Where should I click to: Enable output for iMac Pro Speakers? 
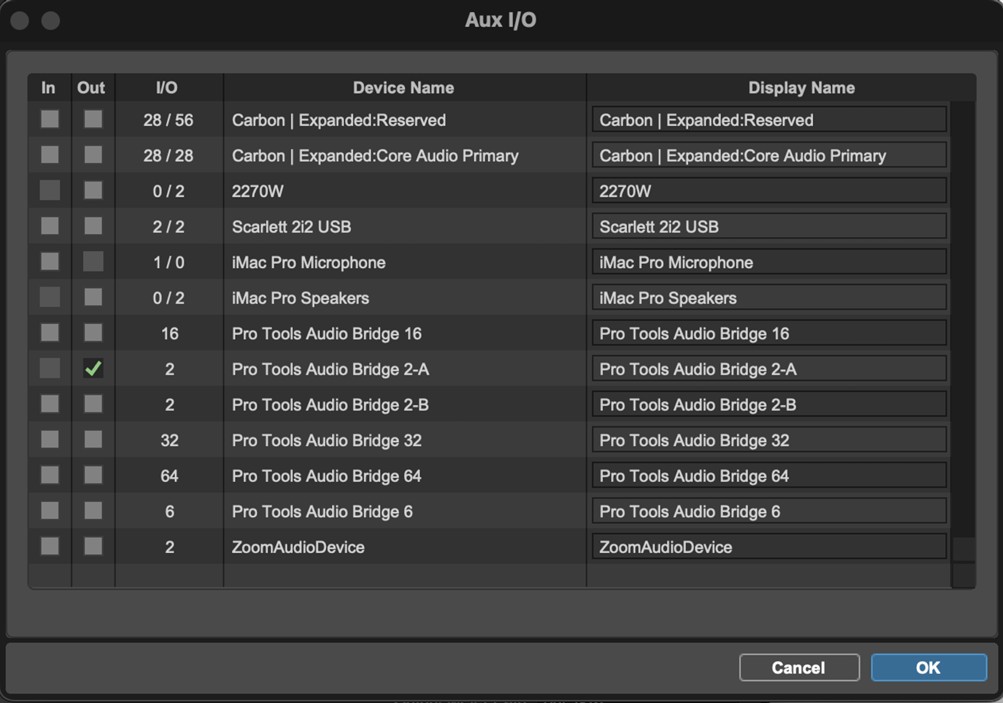click(91, 297)
